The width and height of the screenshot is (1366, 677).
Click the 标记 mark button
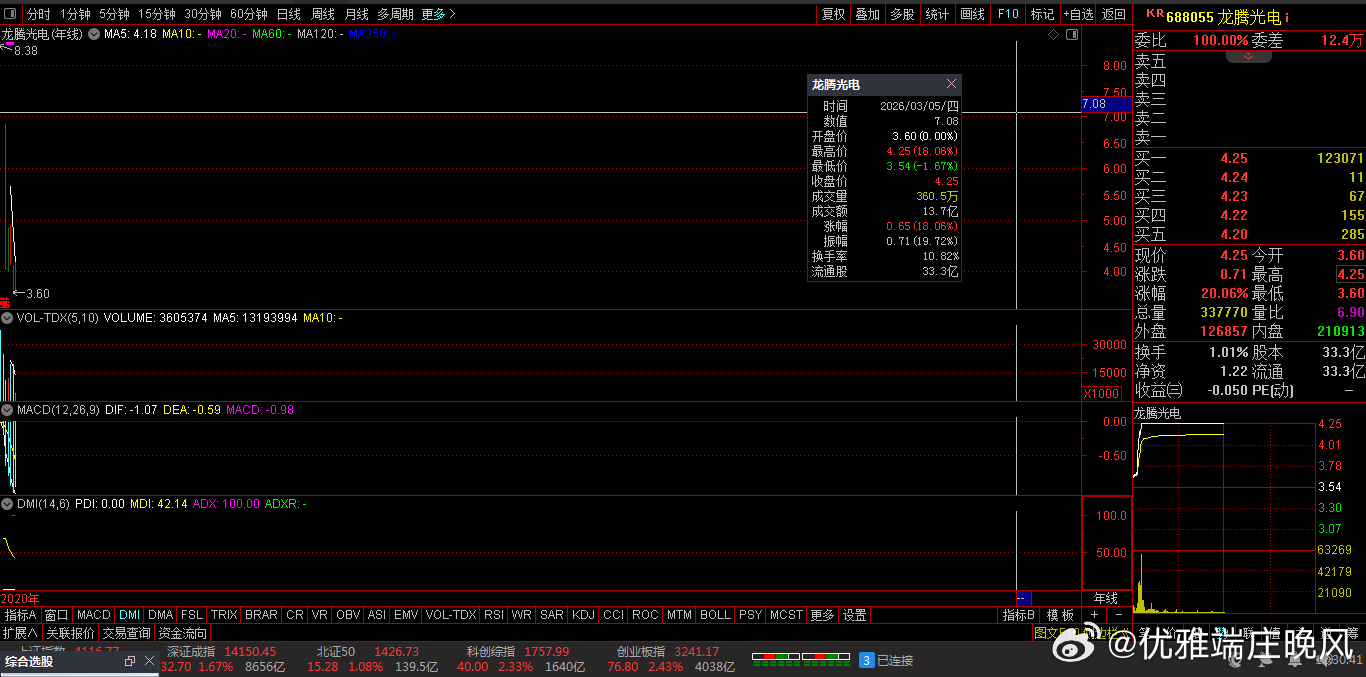pos(1042,14)
